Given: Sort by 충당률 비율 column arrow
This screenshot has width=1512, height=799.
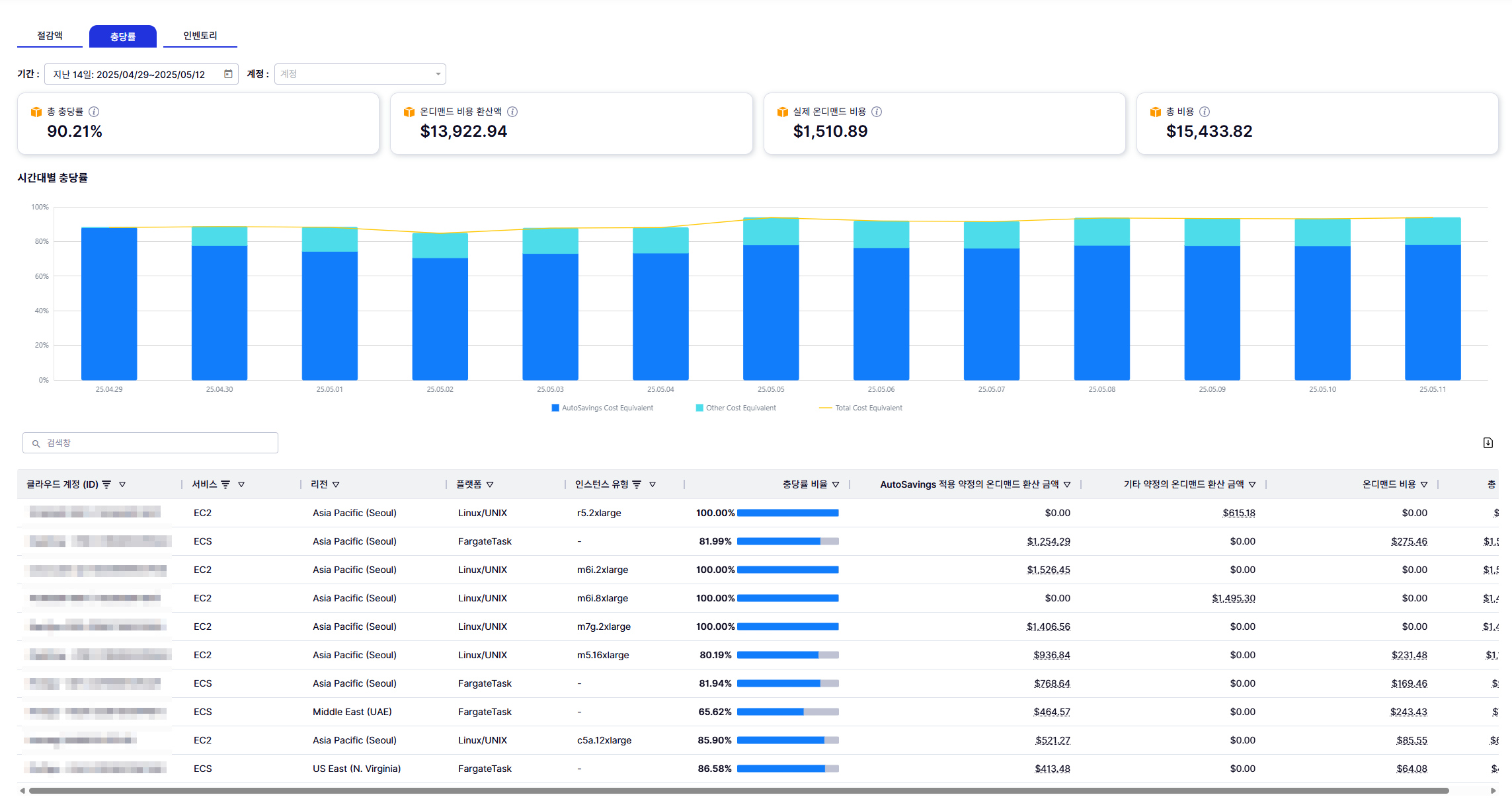Looking at the screenshot, I should tap(836, 484).
